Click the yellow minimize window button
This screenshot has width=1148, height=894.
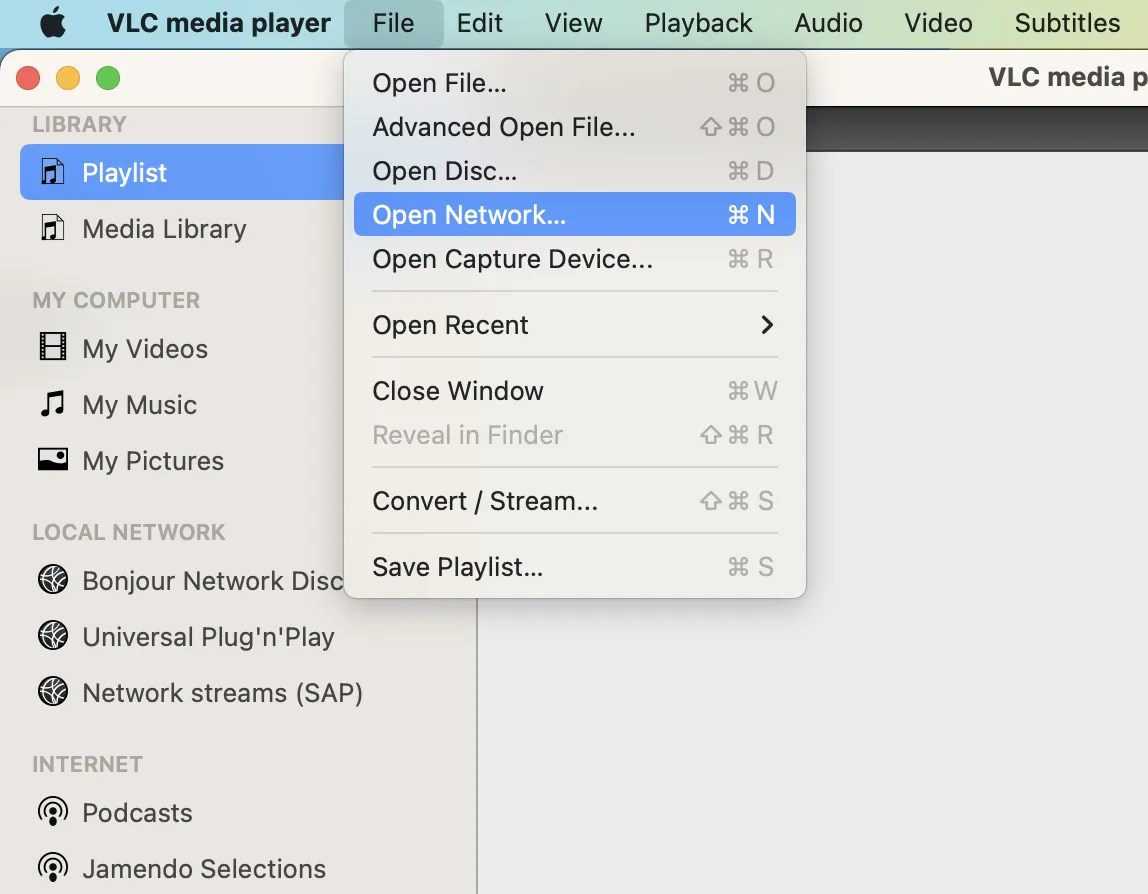(68, 78)
